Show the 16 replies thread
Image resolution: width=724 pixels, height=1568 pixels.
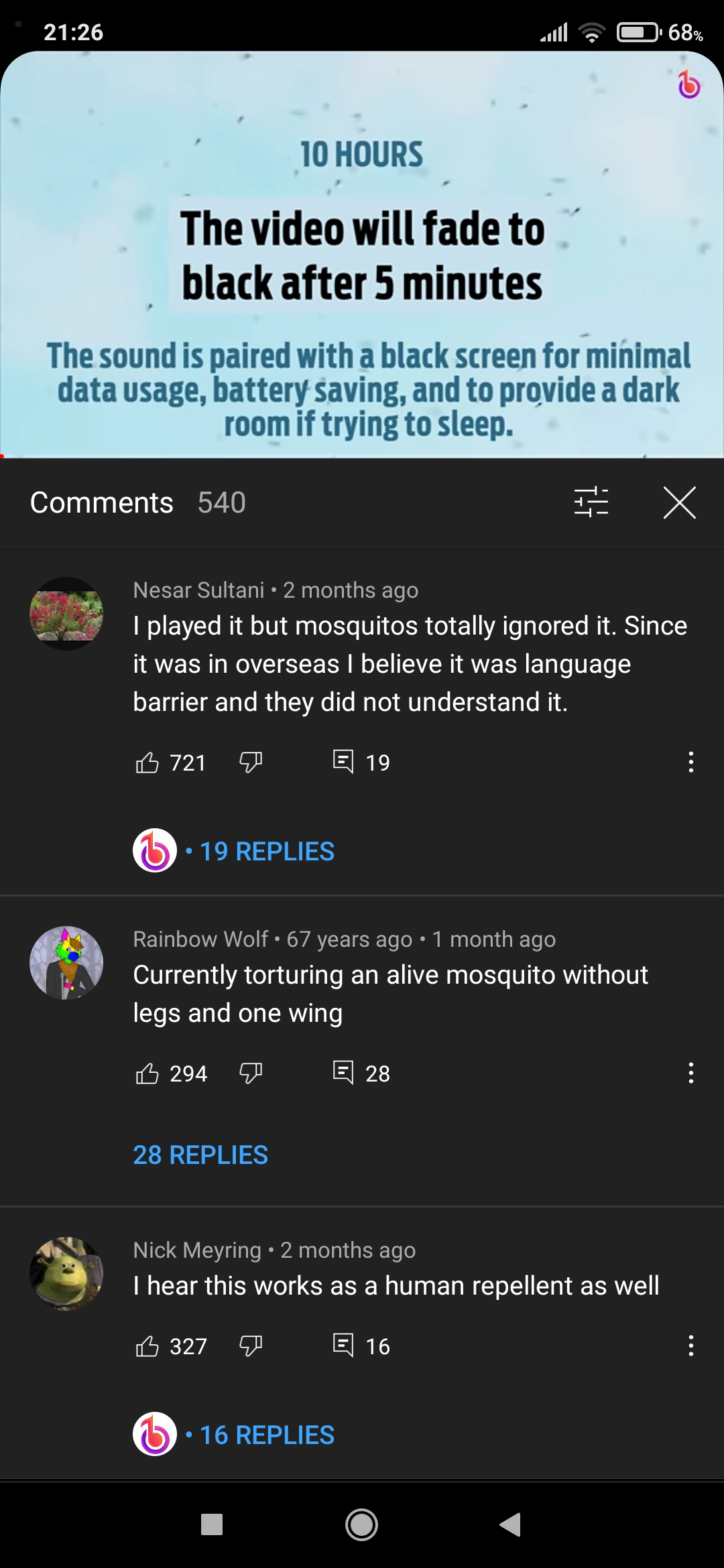[x=267, y=1435]
